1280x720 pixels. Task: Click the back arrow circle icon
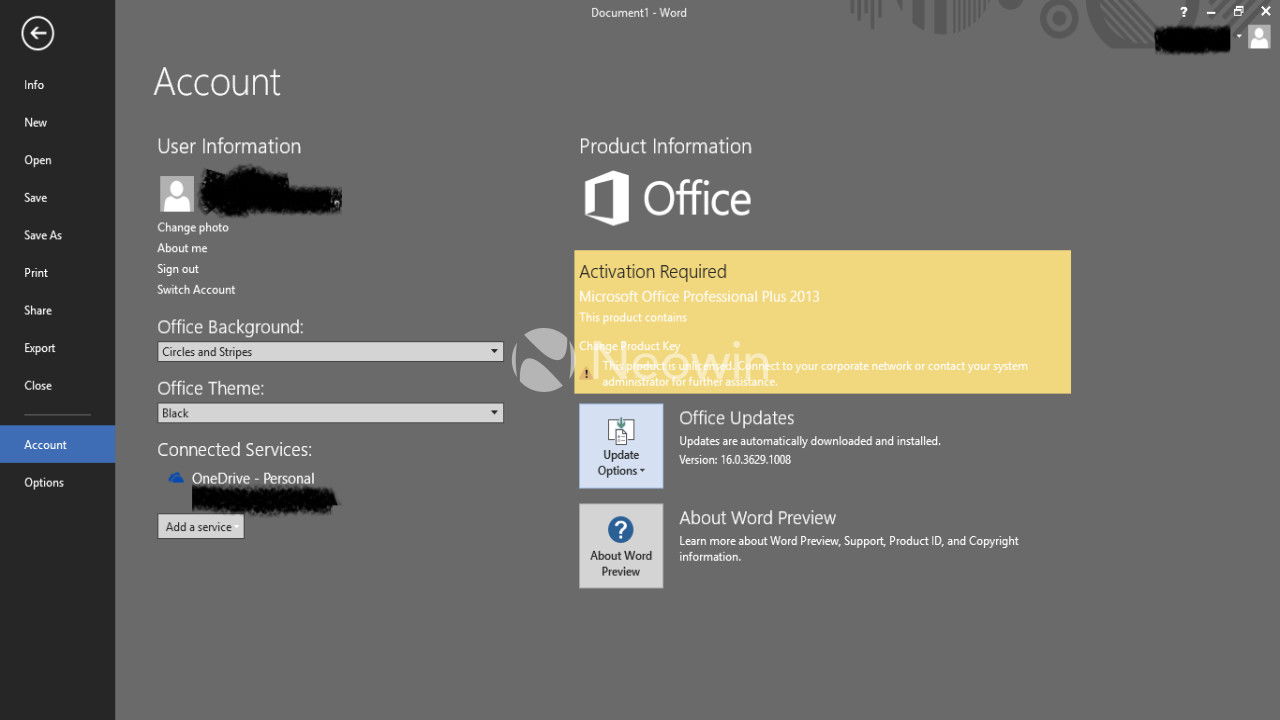tap(37, 34)
